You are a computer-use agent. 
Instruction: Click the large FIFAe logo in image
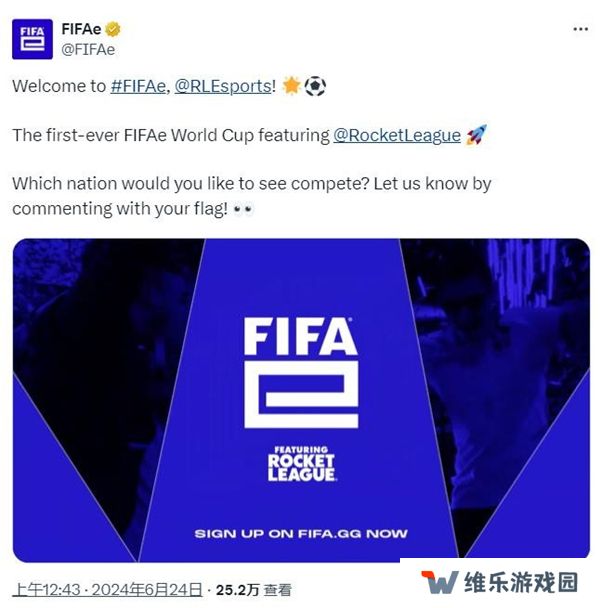[x=301, y=373]
